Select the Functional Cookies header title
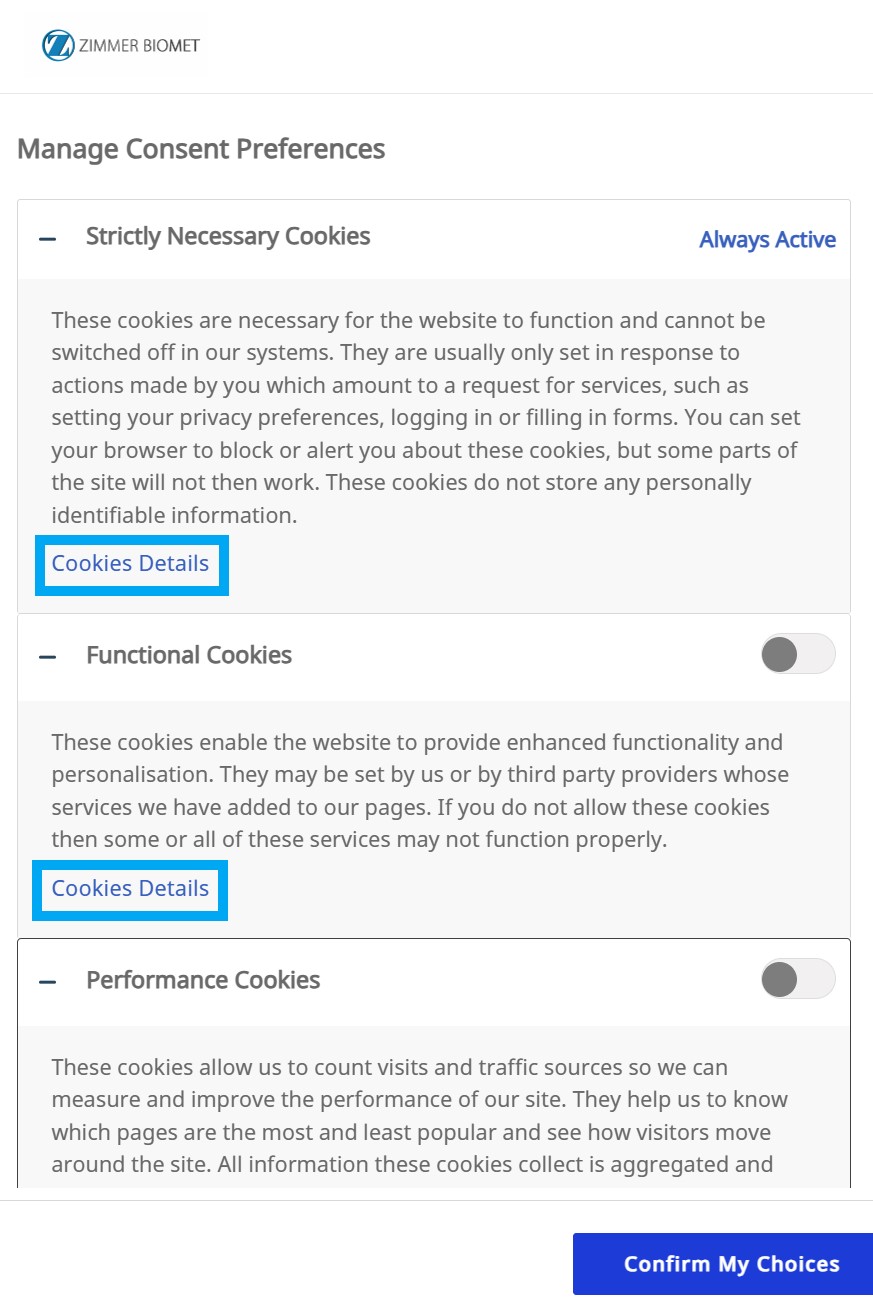 coord(189,656)
